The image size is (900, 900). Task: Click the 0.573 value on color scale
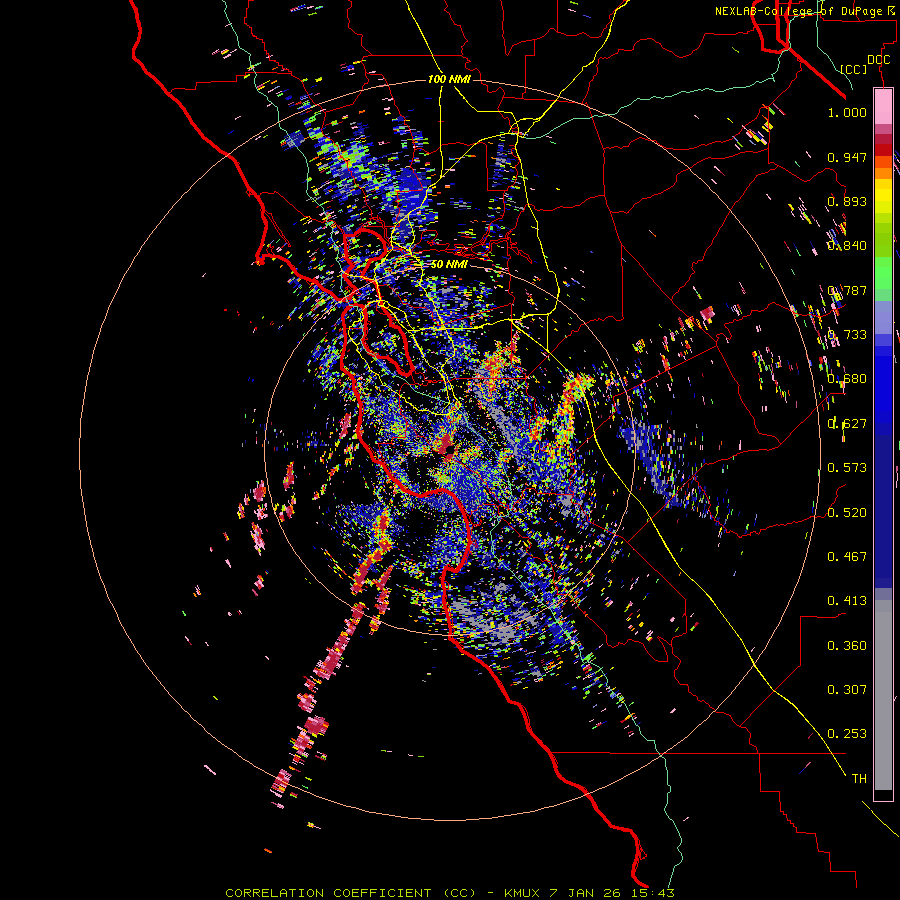coord(847,467)
